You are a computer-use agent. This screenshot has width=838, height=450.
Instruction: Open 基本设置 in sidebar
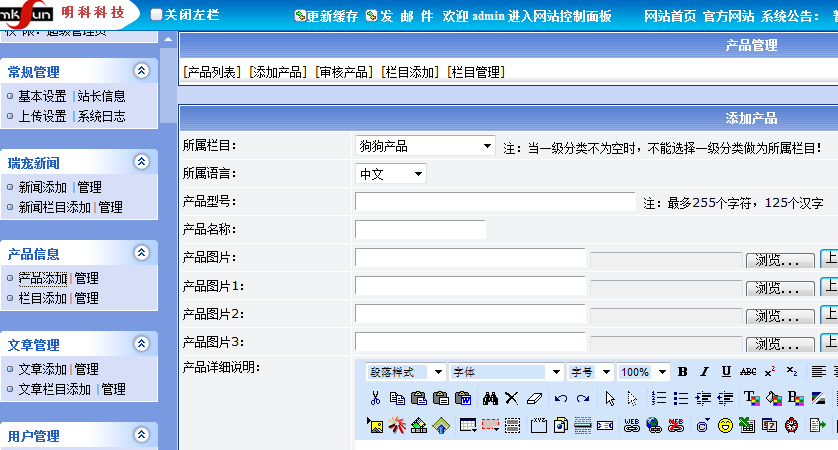(x=42, y=96)
